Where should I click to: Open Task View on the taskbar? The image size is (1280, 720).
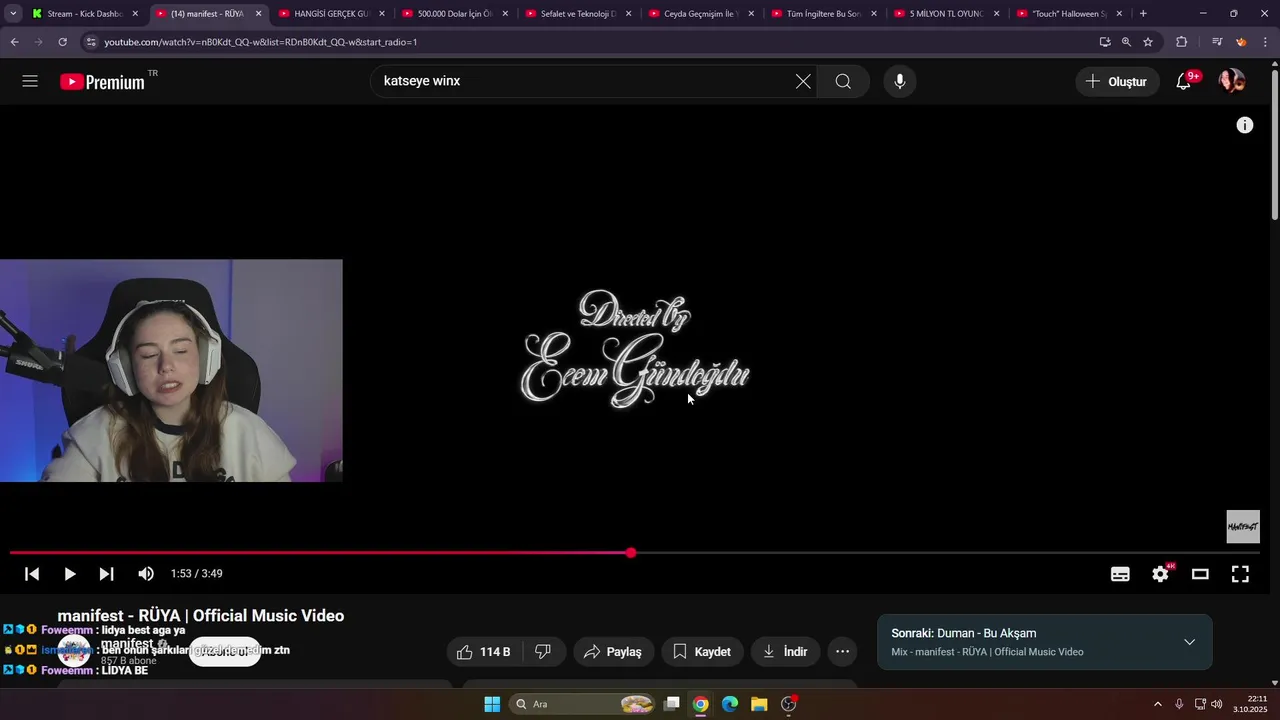tap(672, 704)
